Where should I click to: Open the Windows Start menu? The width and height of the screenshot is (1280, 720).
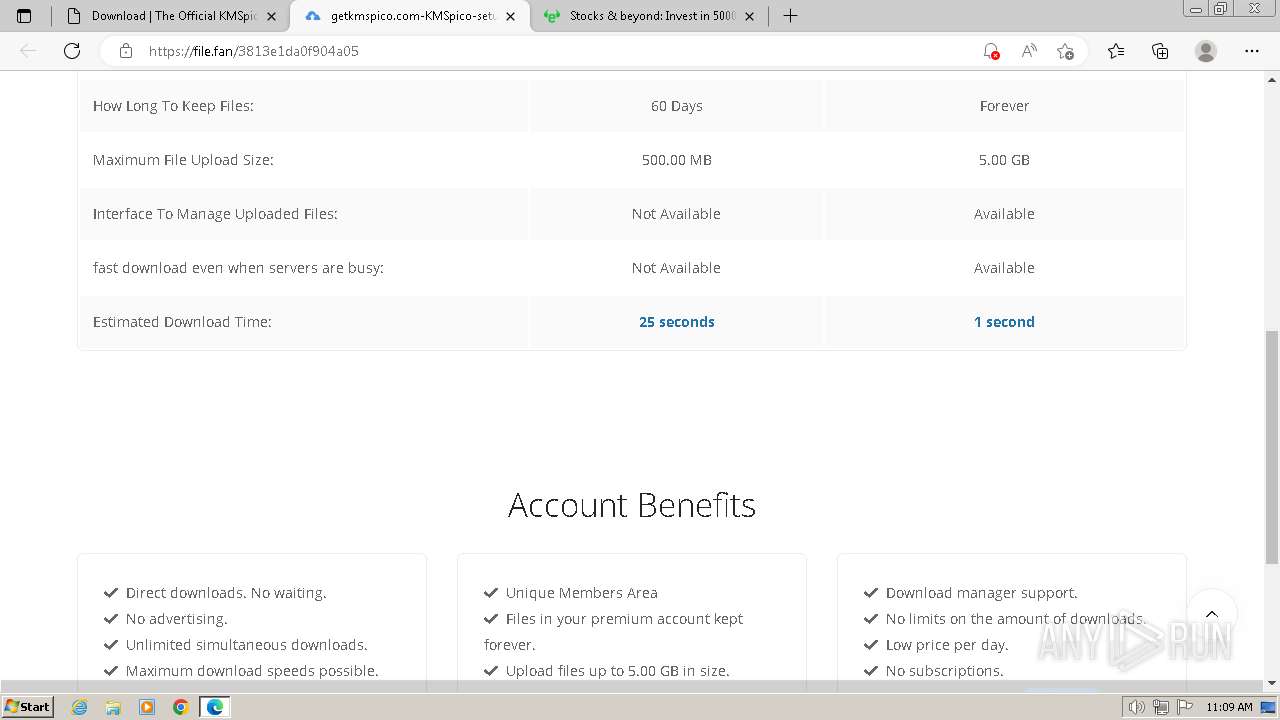click(27, 707)
